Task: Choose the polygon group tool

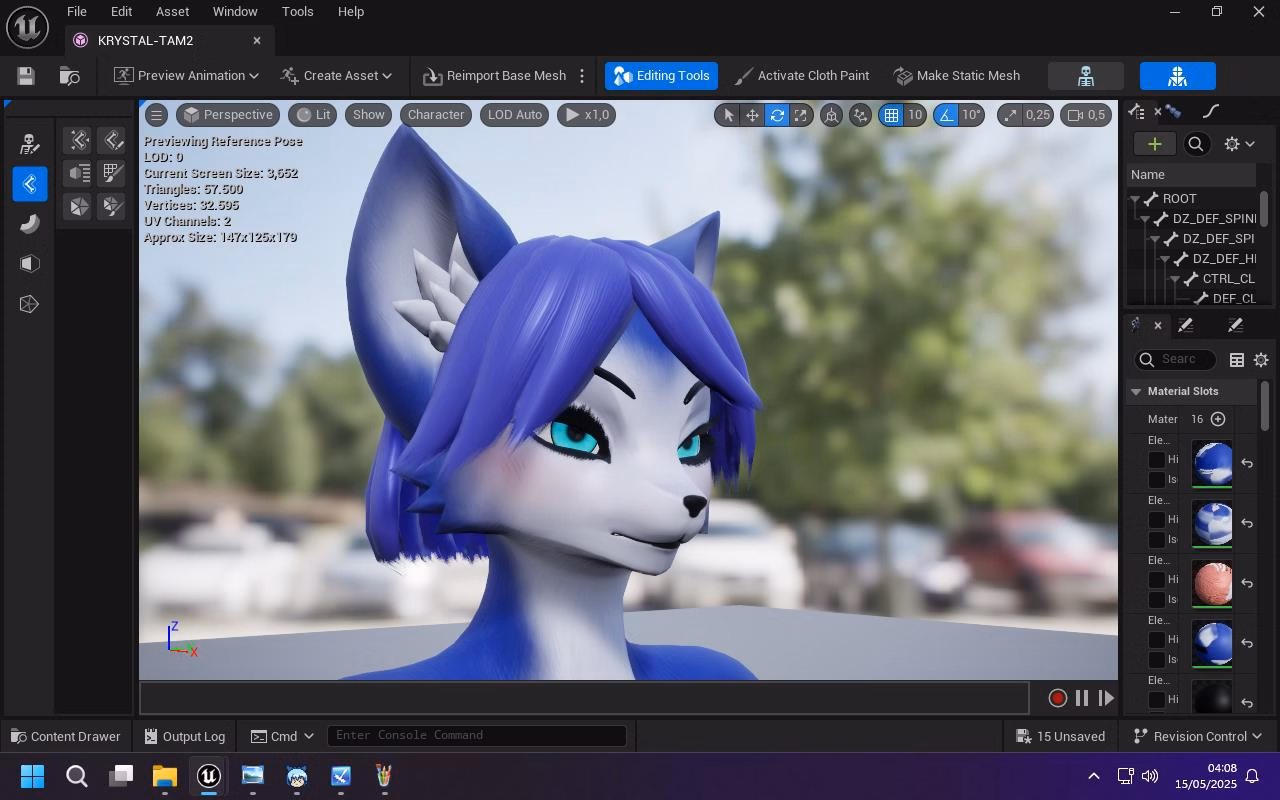Action: coord(79,206)
